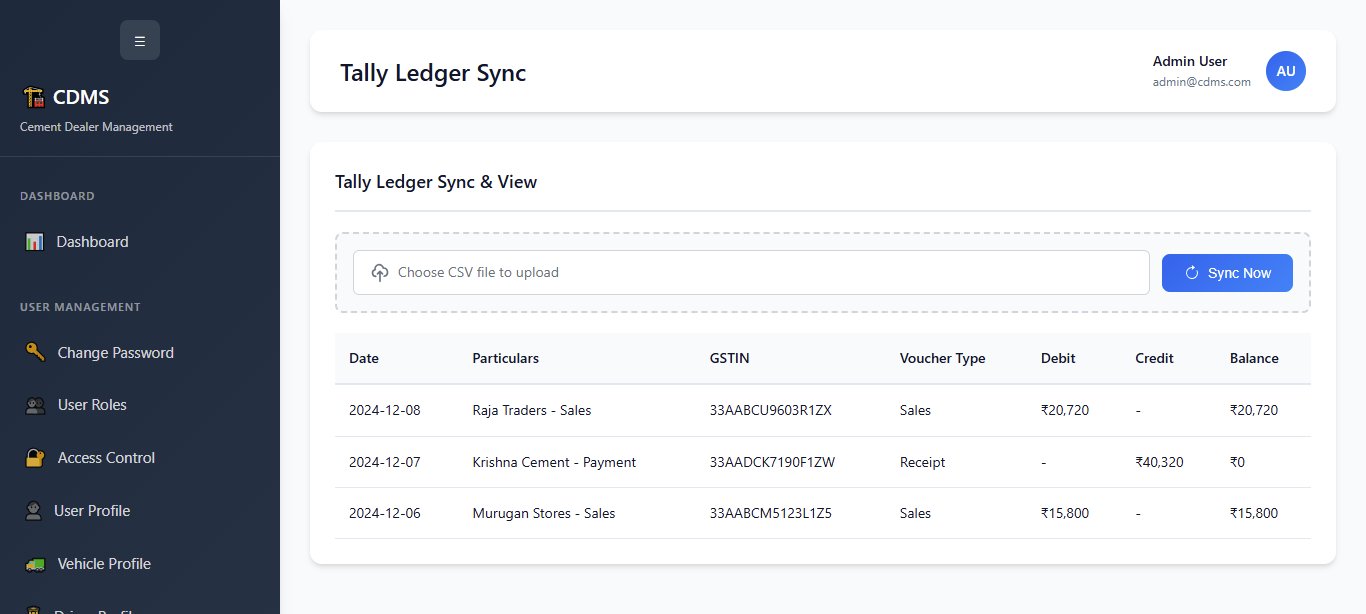Click the wrench icon beside Change Password
Screen dimensions: 1366x614
pyautogui.click(x=34, y=352)
